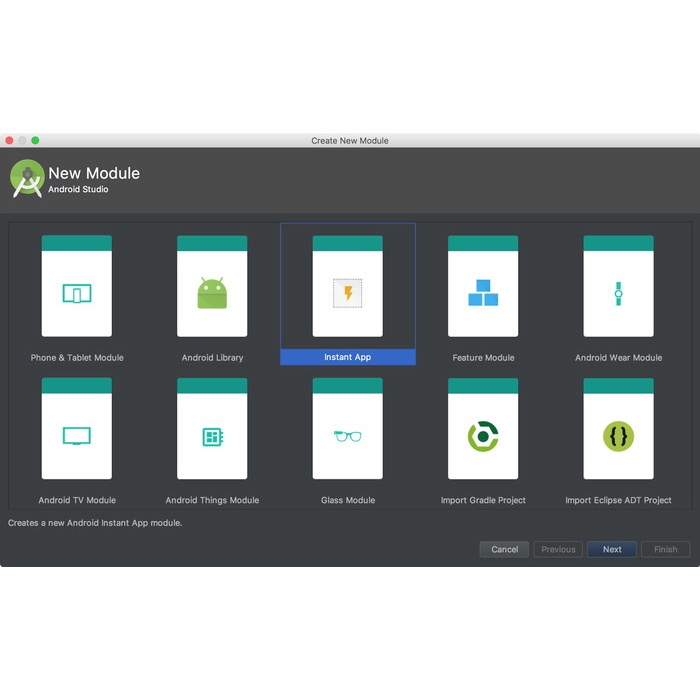This screenshot has height=700, width=700.
Task: Click the highlighted 'Instant App' label
Action: point(347,357)
